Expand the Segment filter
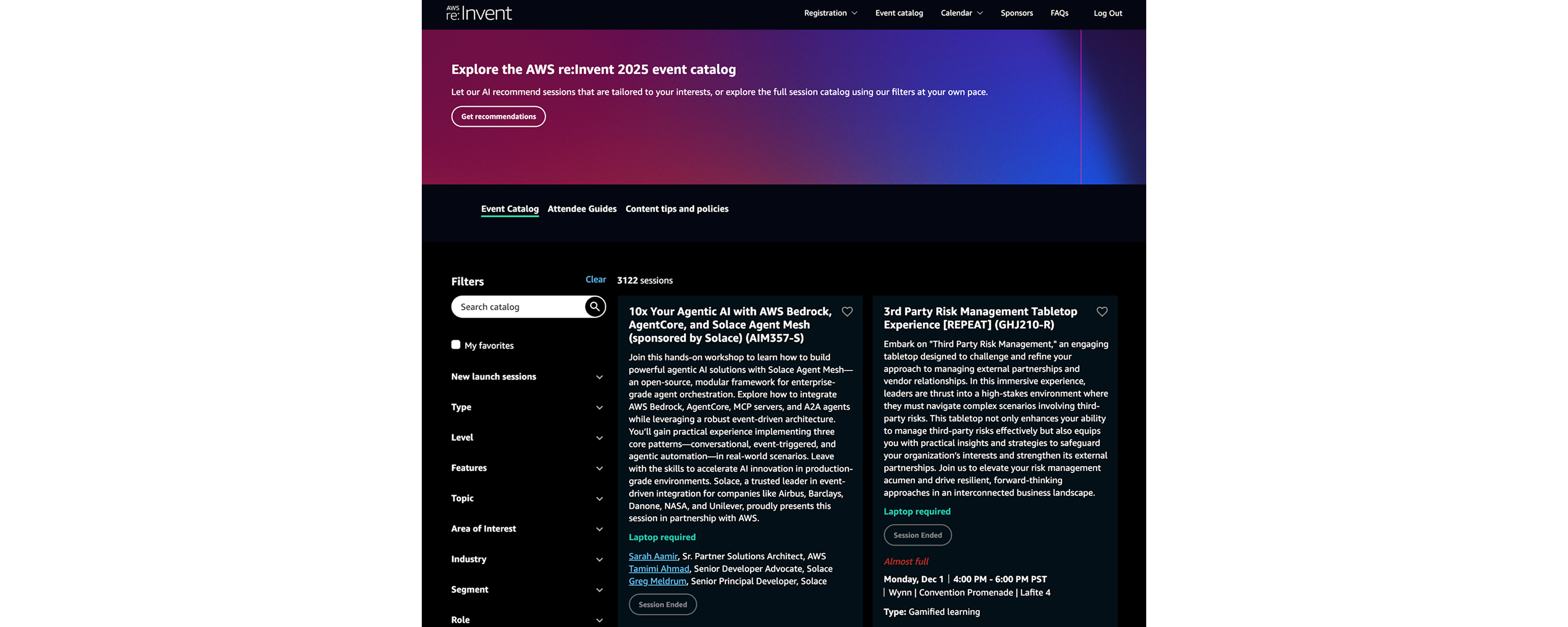This screenshot has height=627, width=1568. [527, 590]
